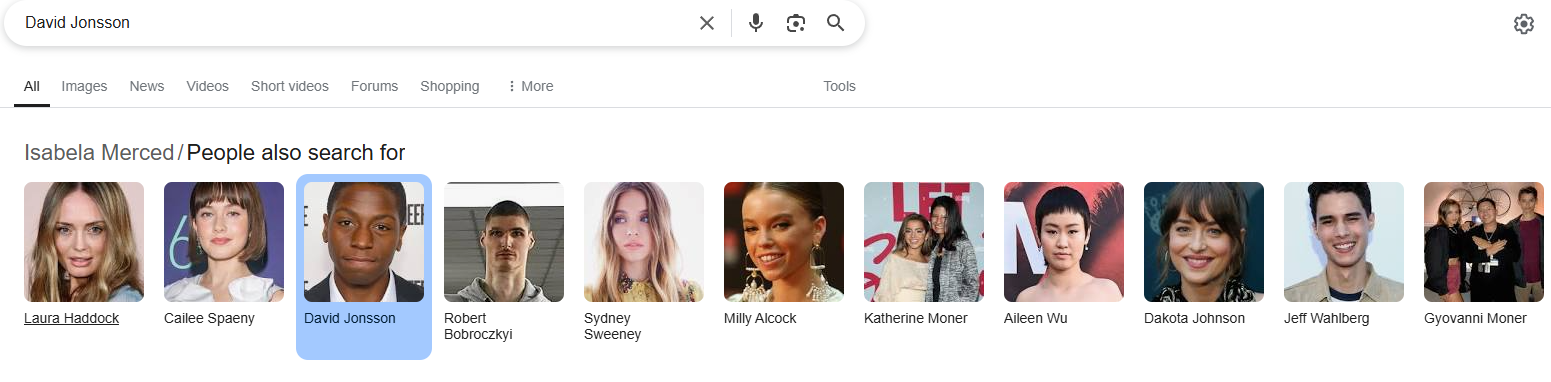Open the Videos tab
The width and height of the screenshot is (1551, 382).
tap(207, 86)
